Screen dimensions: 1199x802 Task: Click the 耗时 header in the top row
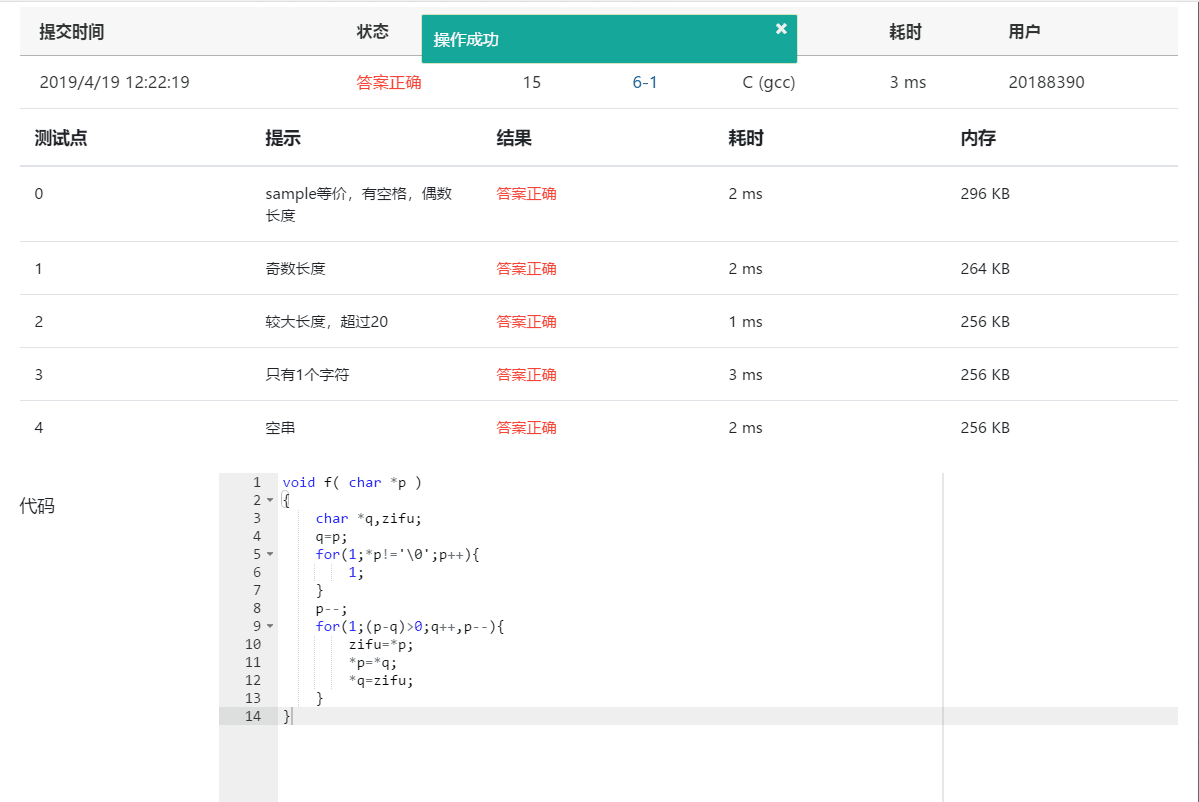coord(905,32)
